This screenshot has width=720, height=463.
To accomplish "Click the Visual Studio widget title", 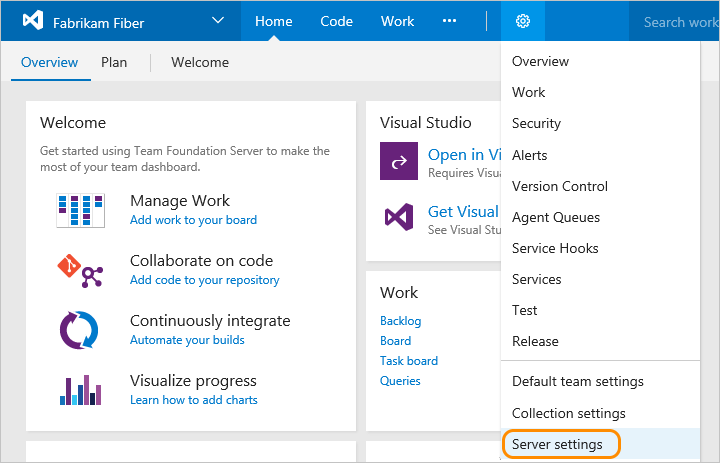I will point(426,123).
